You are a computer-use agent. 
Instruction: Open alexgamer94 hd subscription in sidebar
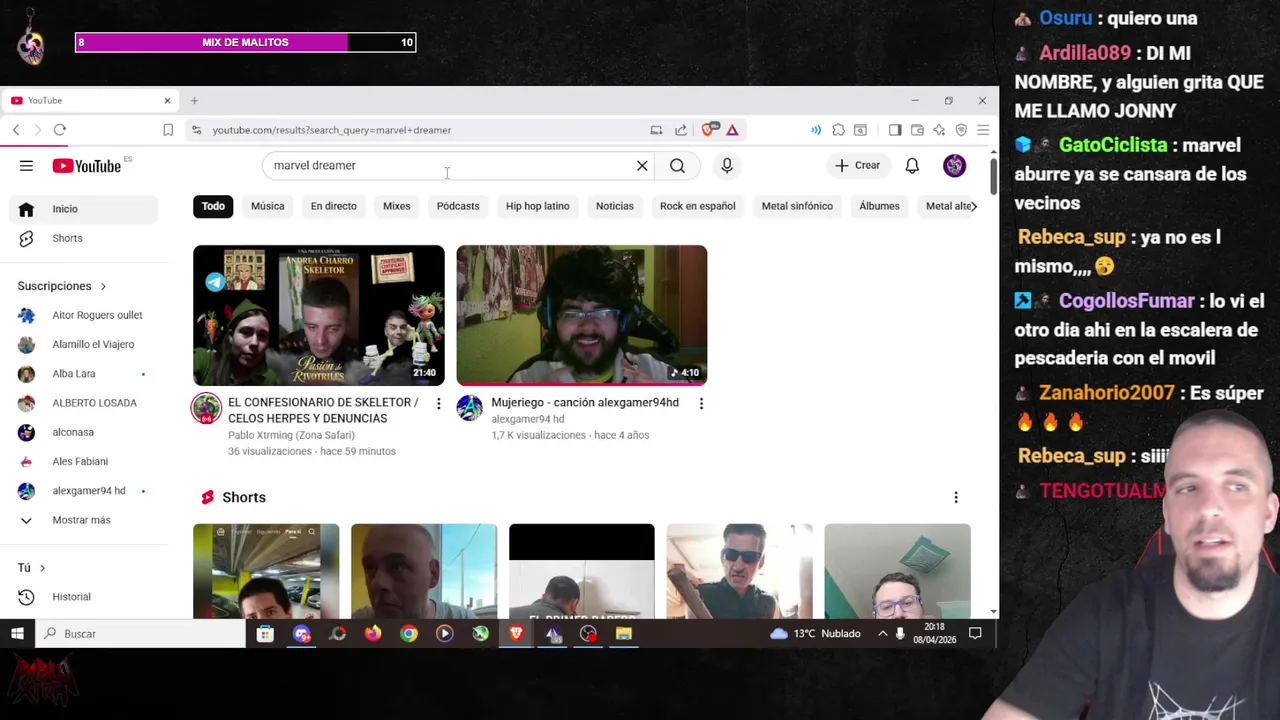83,491
